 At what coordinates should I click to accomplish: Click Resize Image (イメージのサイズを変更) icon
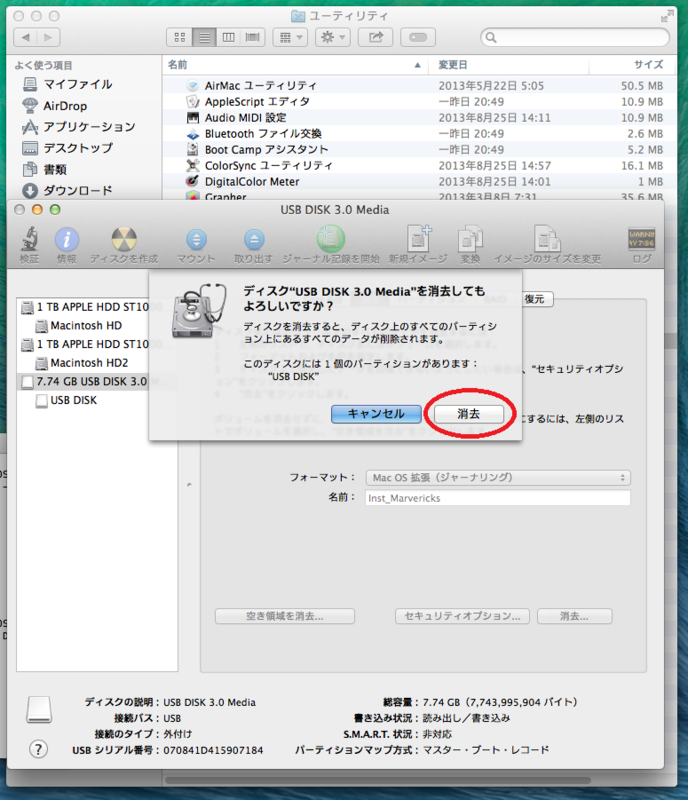coord(547,238)
